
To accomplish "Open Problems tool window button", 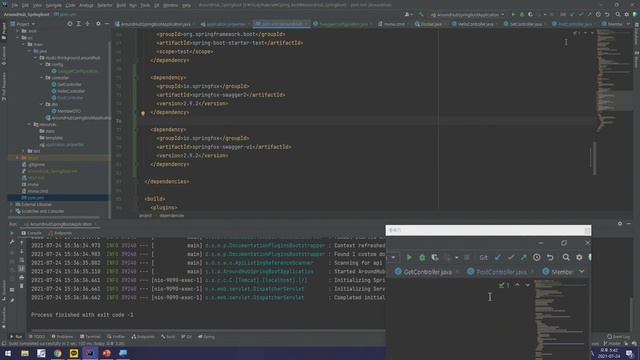I will click(62, 337).
